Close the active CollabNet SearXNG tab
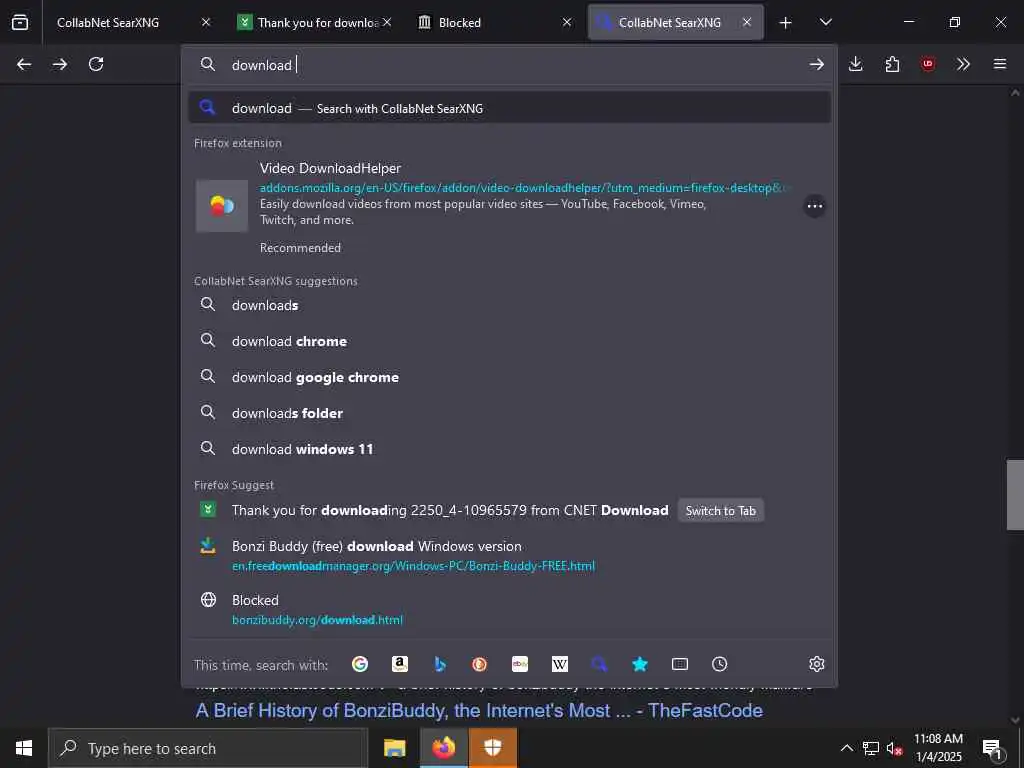Screen dimensions: 1024x768 747,22
